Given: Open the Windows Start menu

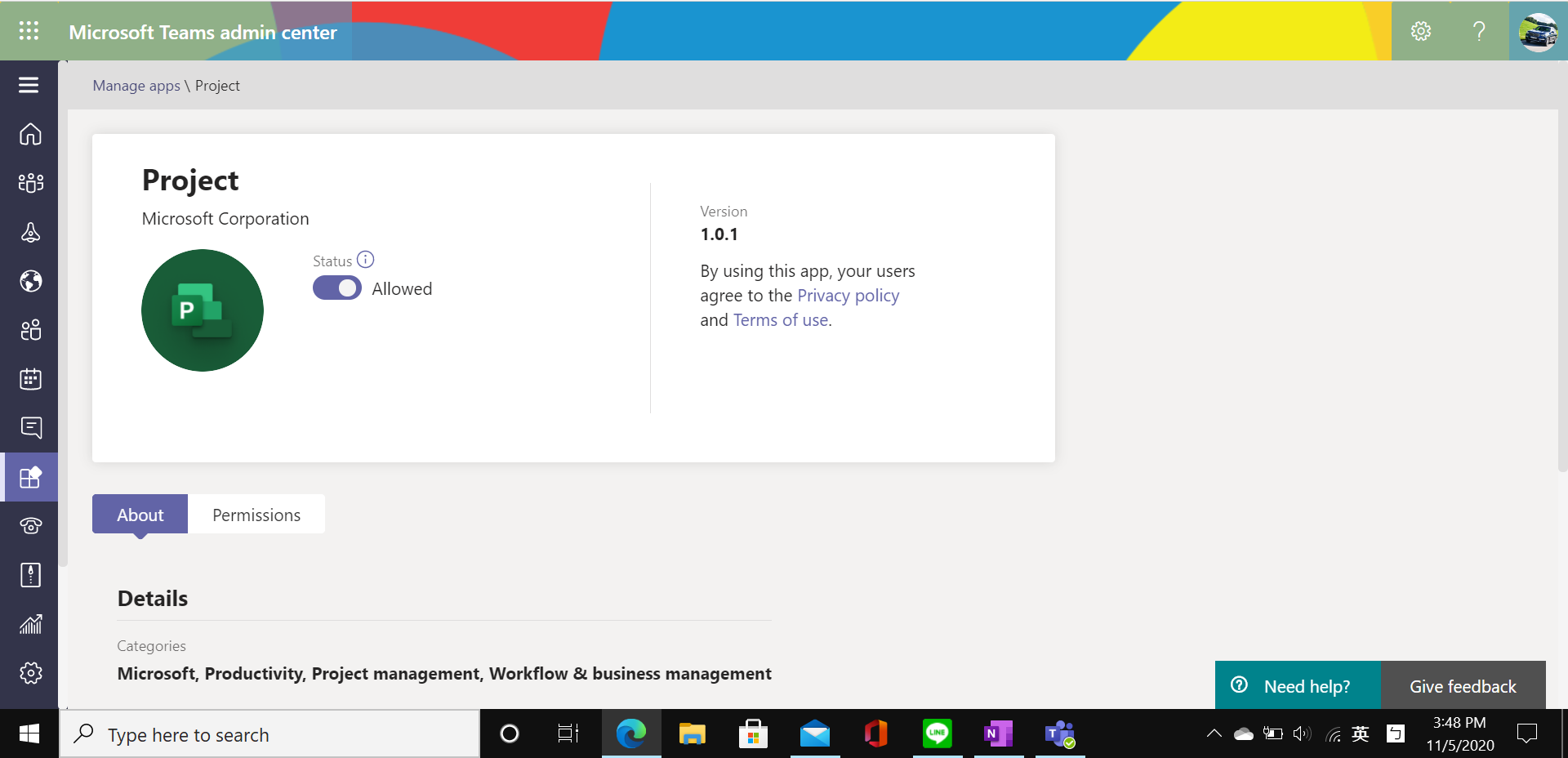Looking at the screenshot, I should point(29,734).
